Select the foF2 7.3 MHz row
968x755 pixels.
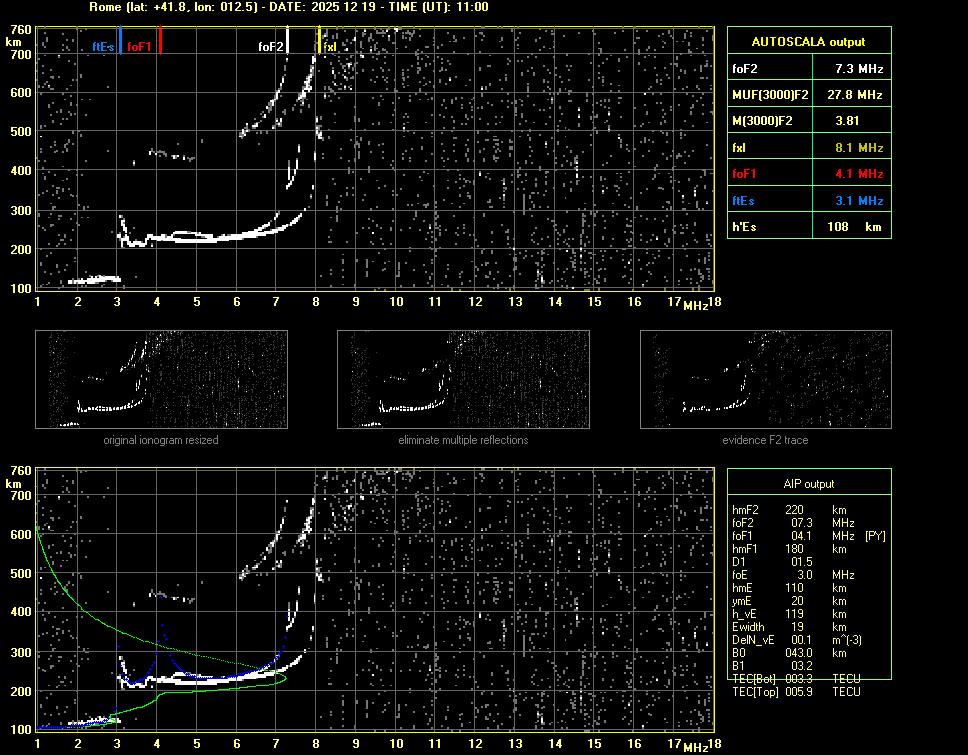tap(808, 69)
